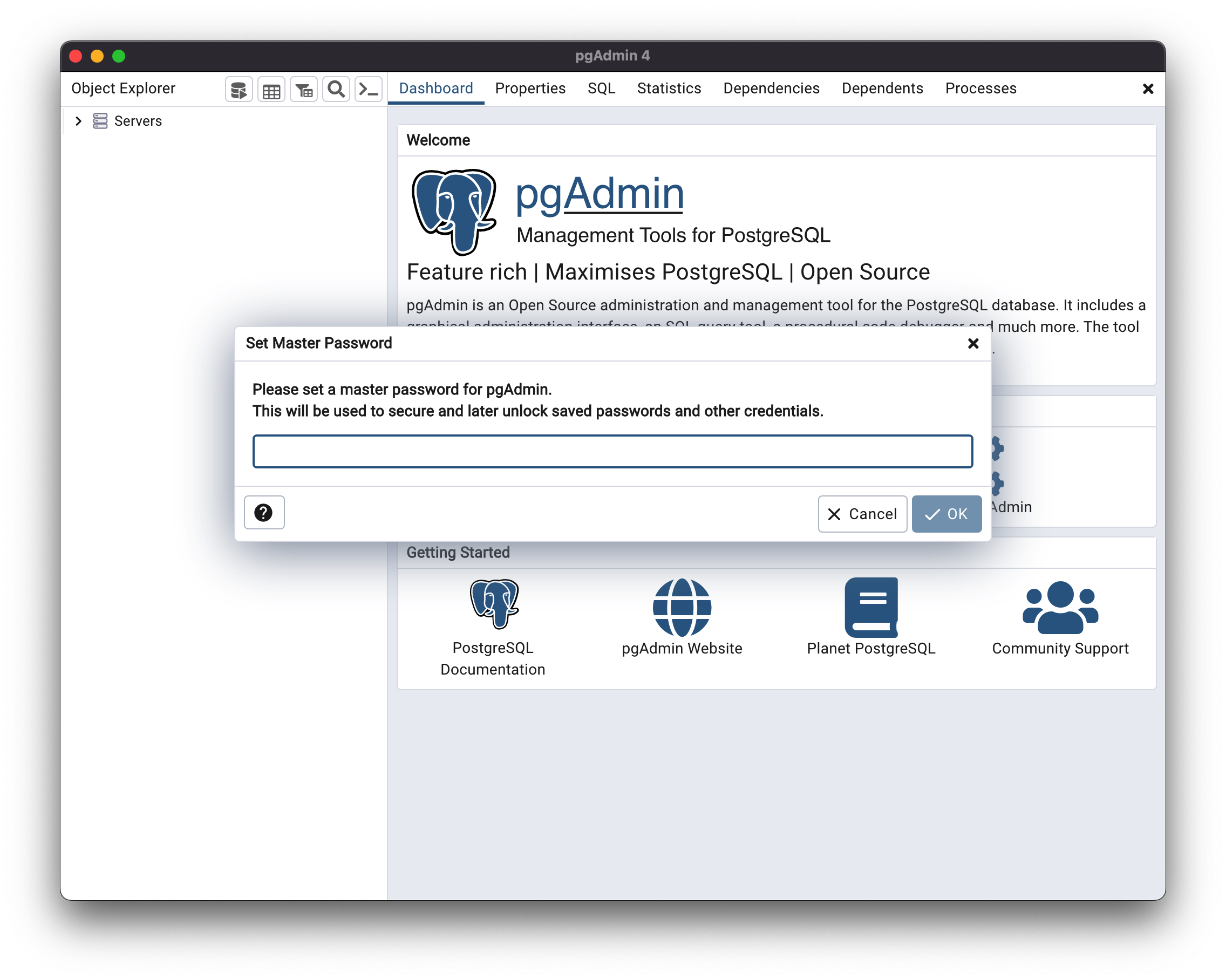Screen dimensions: 1226x980
Task: Click the pgAdmin logo heading link
Action: 600,194
